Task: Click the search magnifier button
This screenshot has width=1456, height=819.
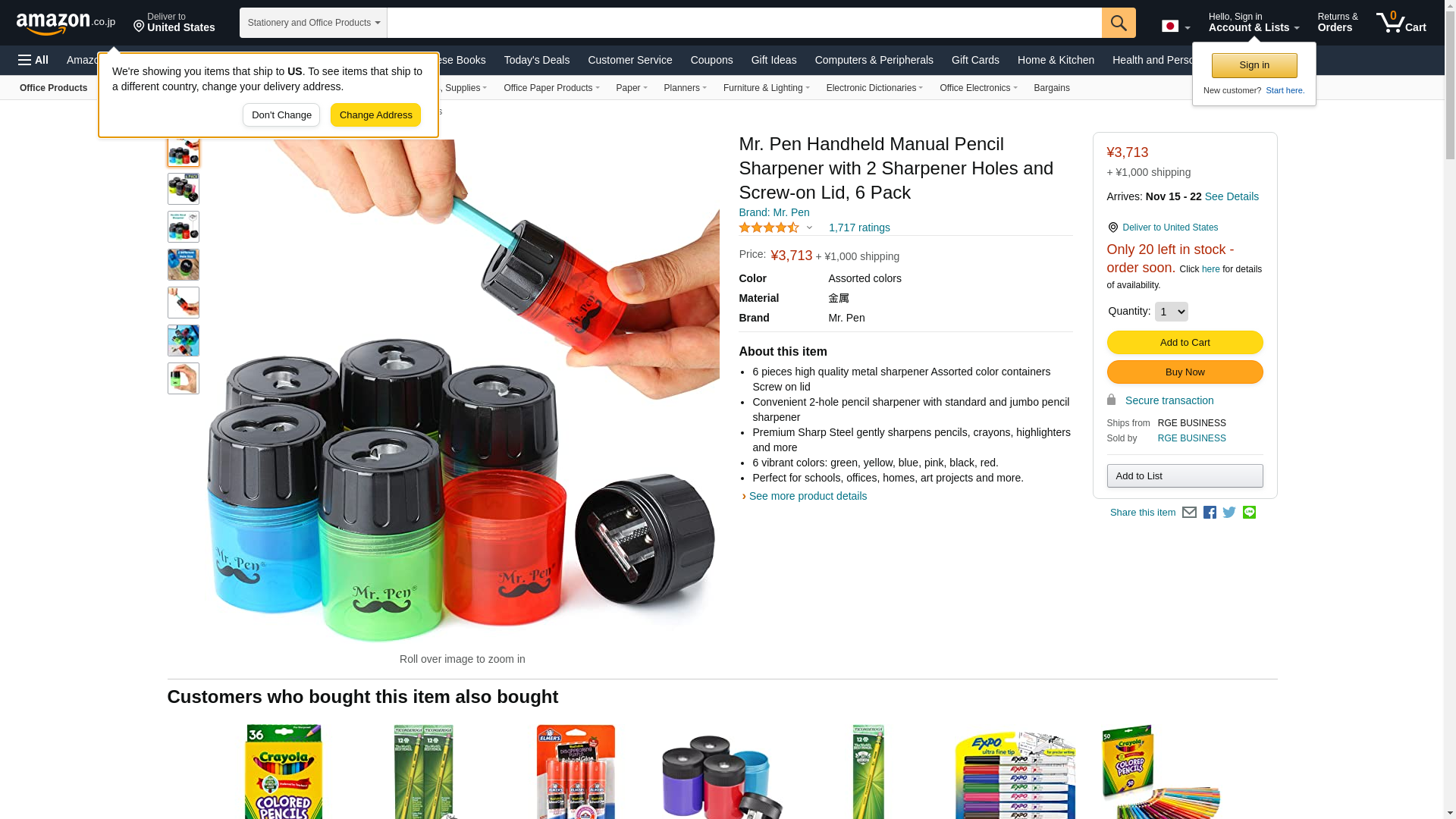Action: pos(1119,23)
